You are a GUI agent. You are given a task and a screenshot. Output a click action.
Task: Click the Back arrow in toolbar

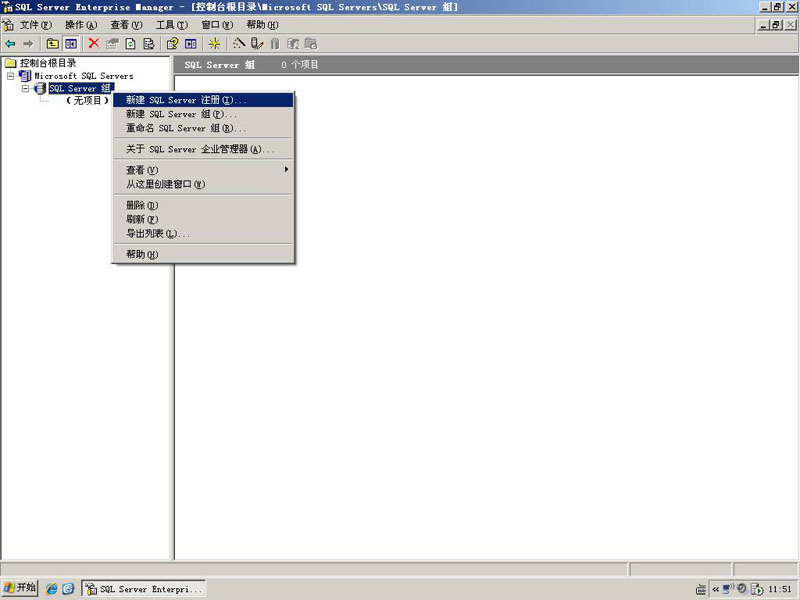coord(10,43)
